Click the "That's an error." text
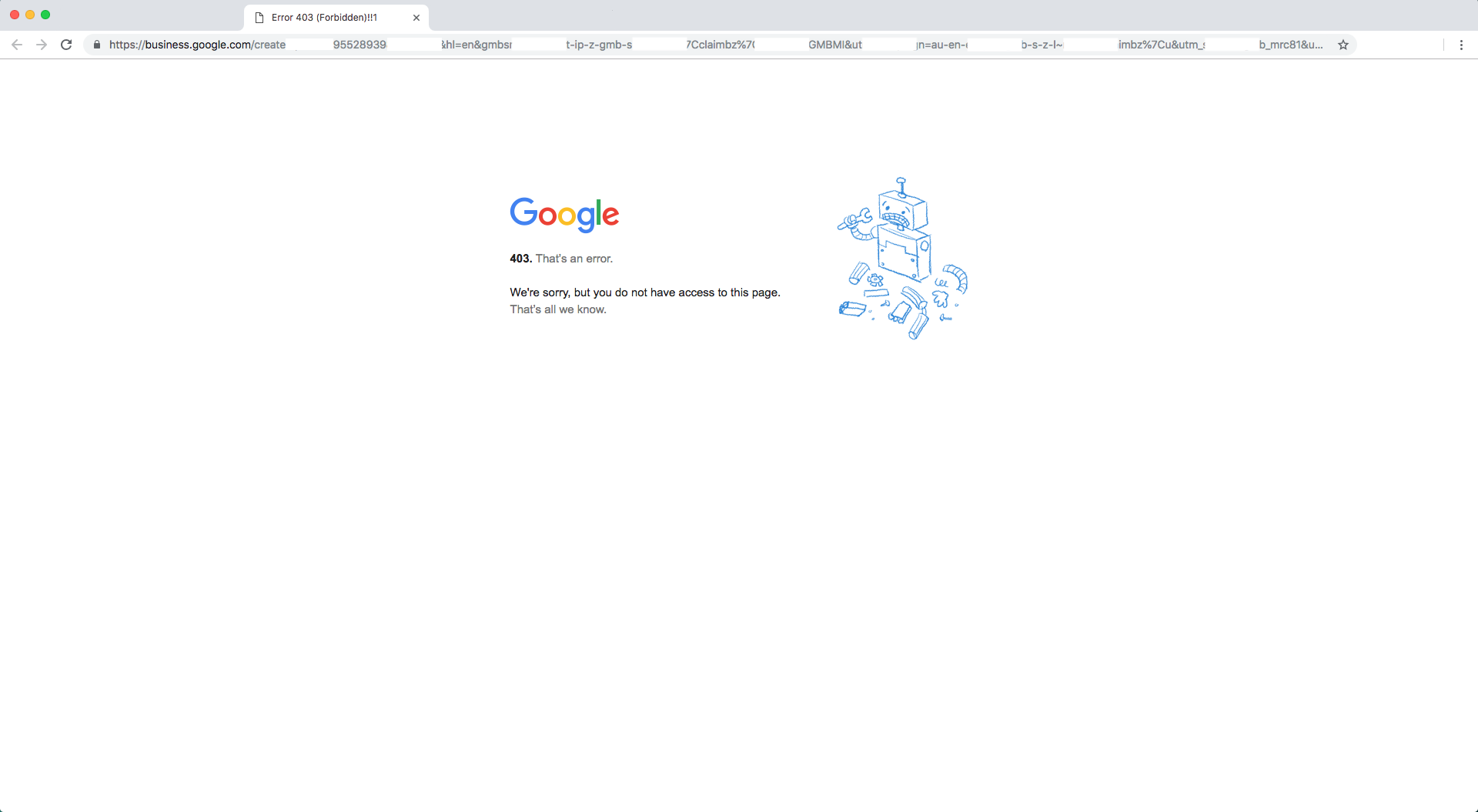Screen dimensions: 1478x812 click(x=574, y=259)
